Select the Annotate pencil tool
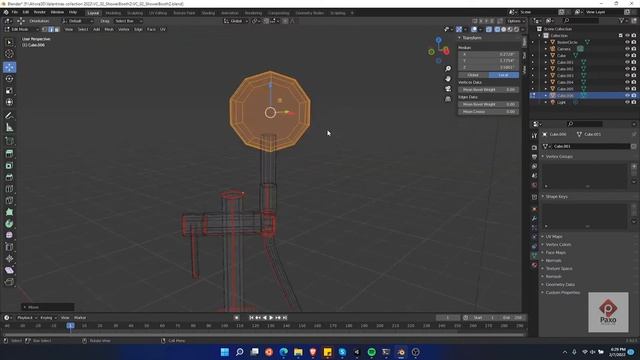 [9, 116]
